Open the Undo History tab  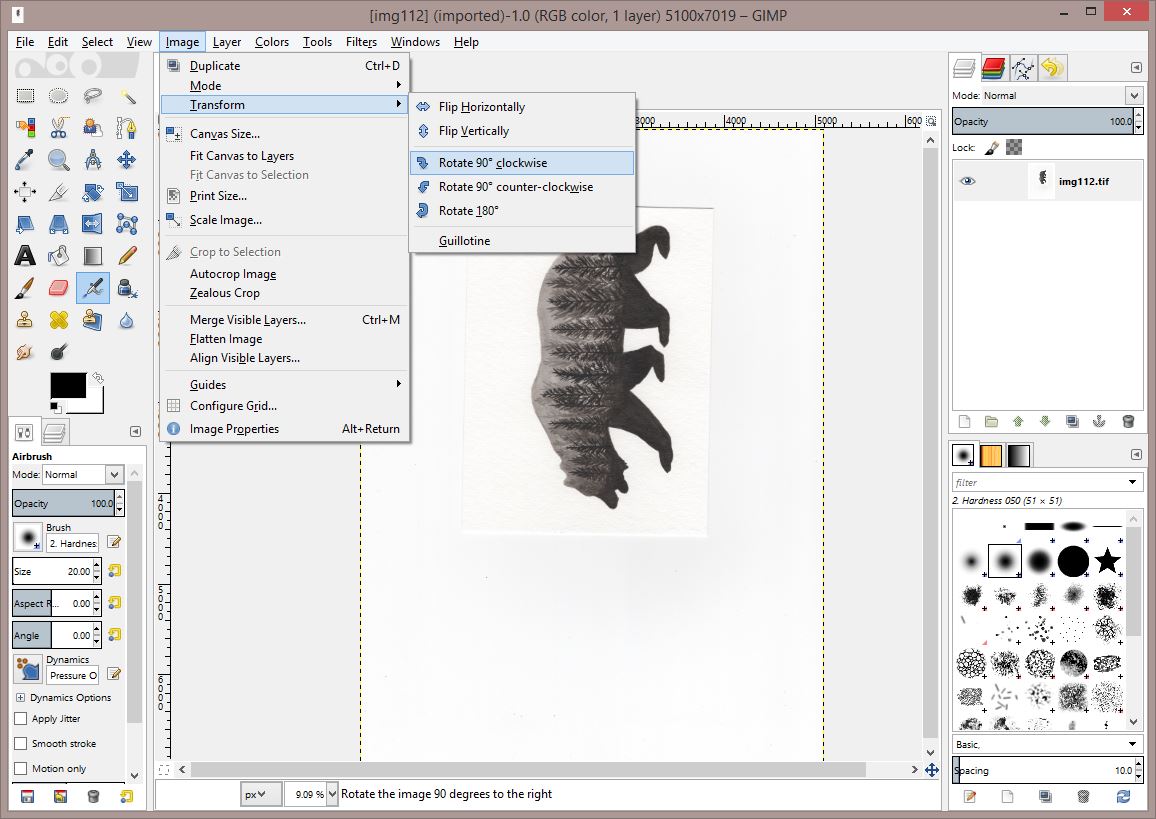1052,68
